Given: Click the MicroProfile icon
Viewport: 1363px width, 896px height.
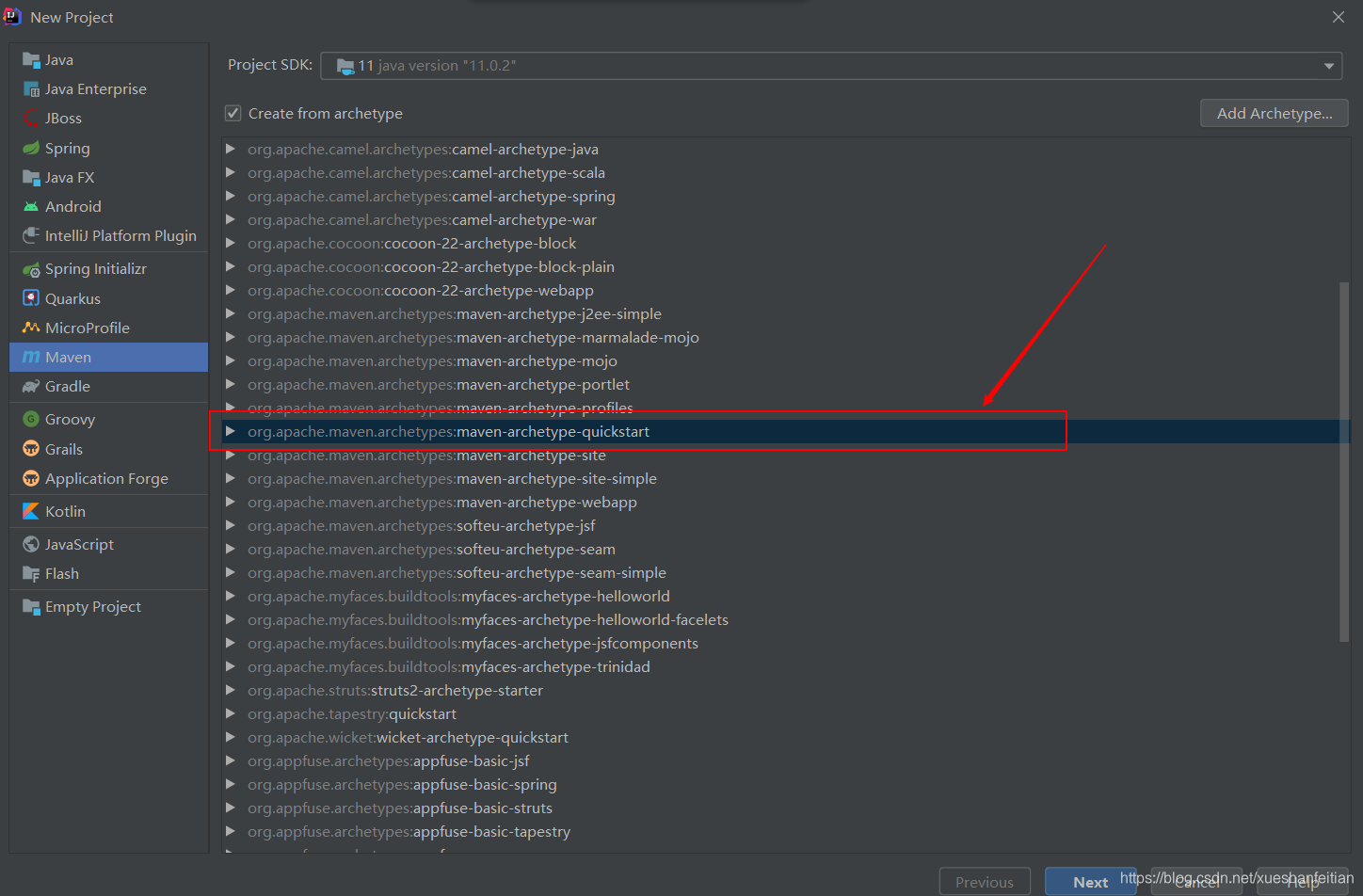Looking at the screenshot, I should pyautogui.click(x=31, y=328).
